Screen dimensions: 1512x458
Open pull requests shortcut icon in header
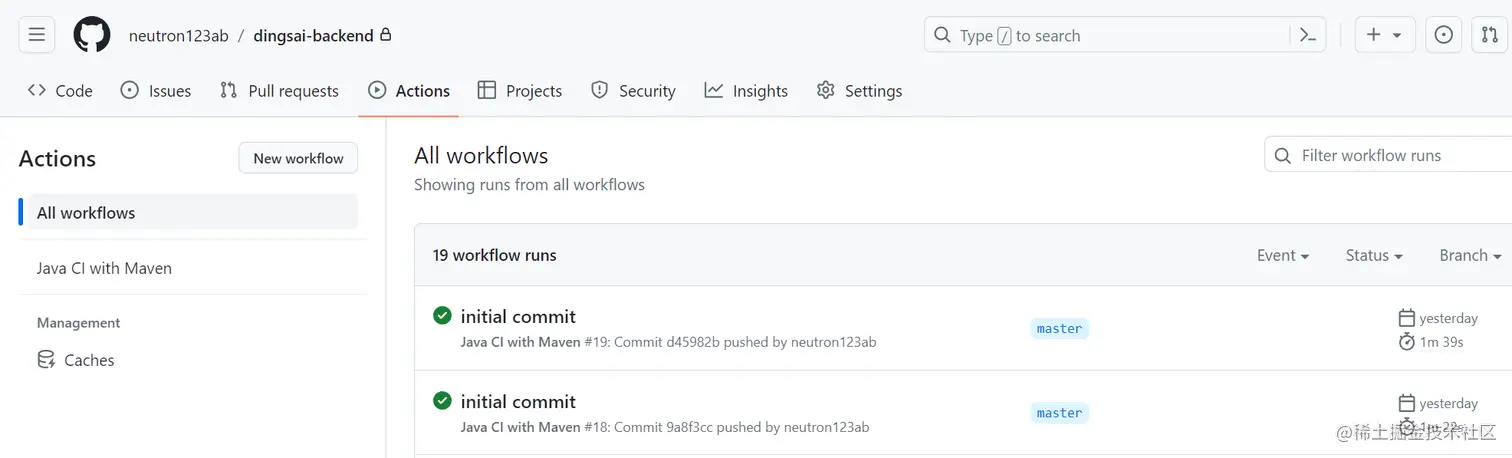(x=1489, y=35)
